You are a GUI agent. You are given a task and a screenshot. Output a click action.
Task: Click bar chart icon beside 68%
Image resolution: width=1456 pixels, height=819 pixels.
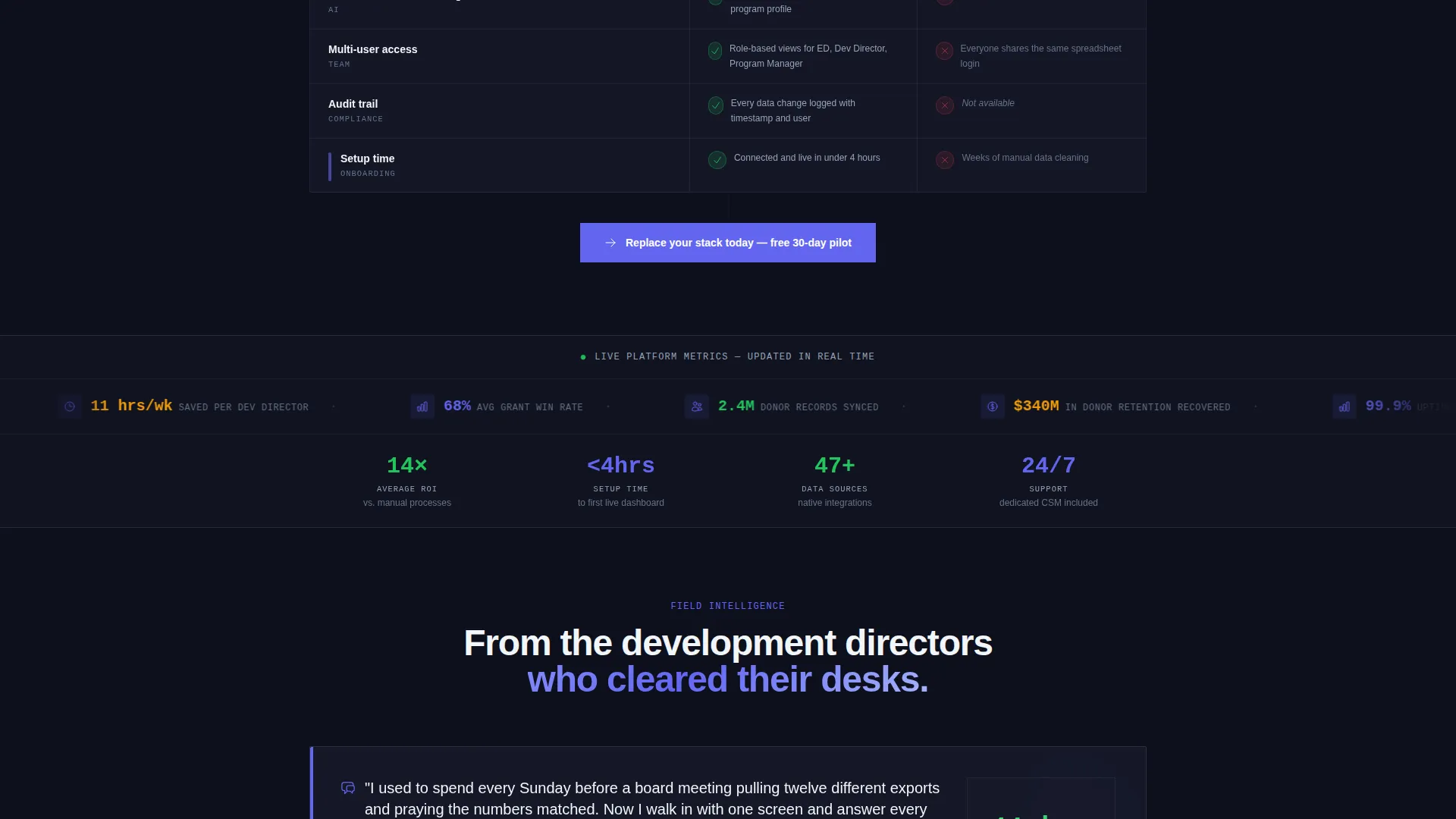click(x=422, y=406)
